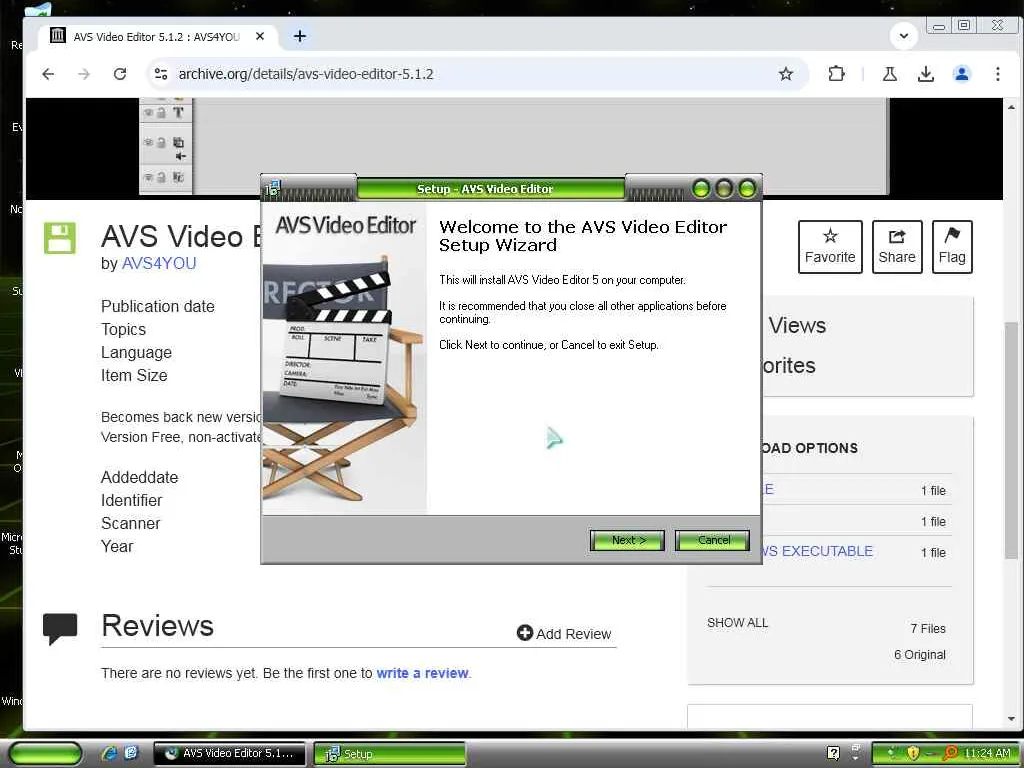Image resolution: width=1024 pixels, height=768 pixels.
Task: Click Add Review
Action: (564, 633)
